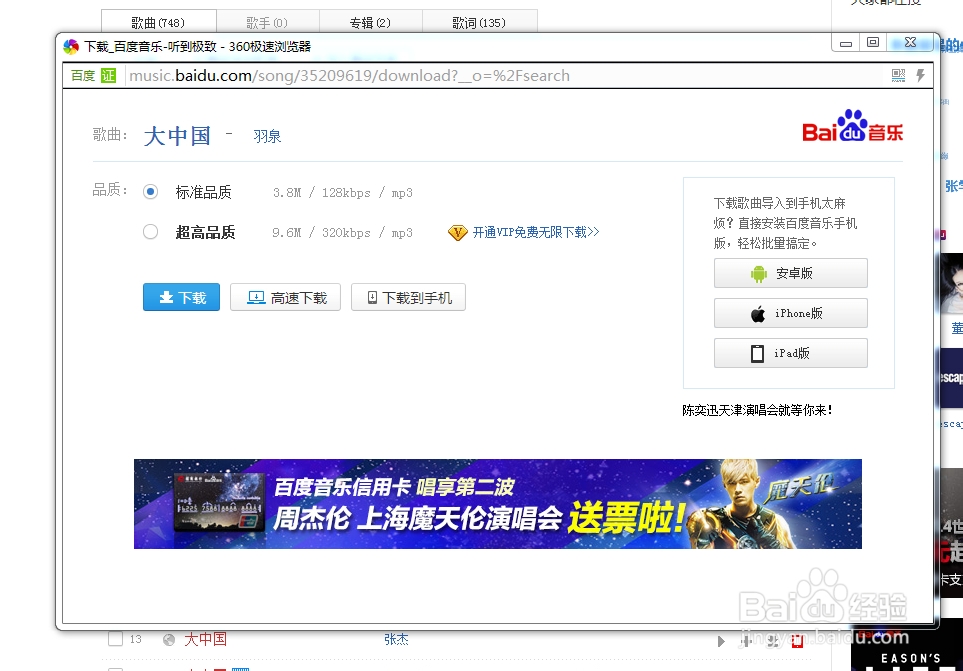The height and width of the screenshot is (671, 963).
Task: Select the 标准品质 quality radio button
Action: click(x=150, y=192)
